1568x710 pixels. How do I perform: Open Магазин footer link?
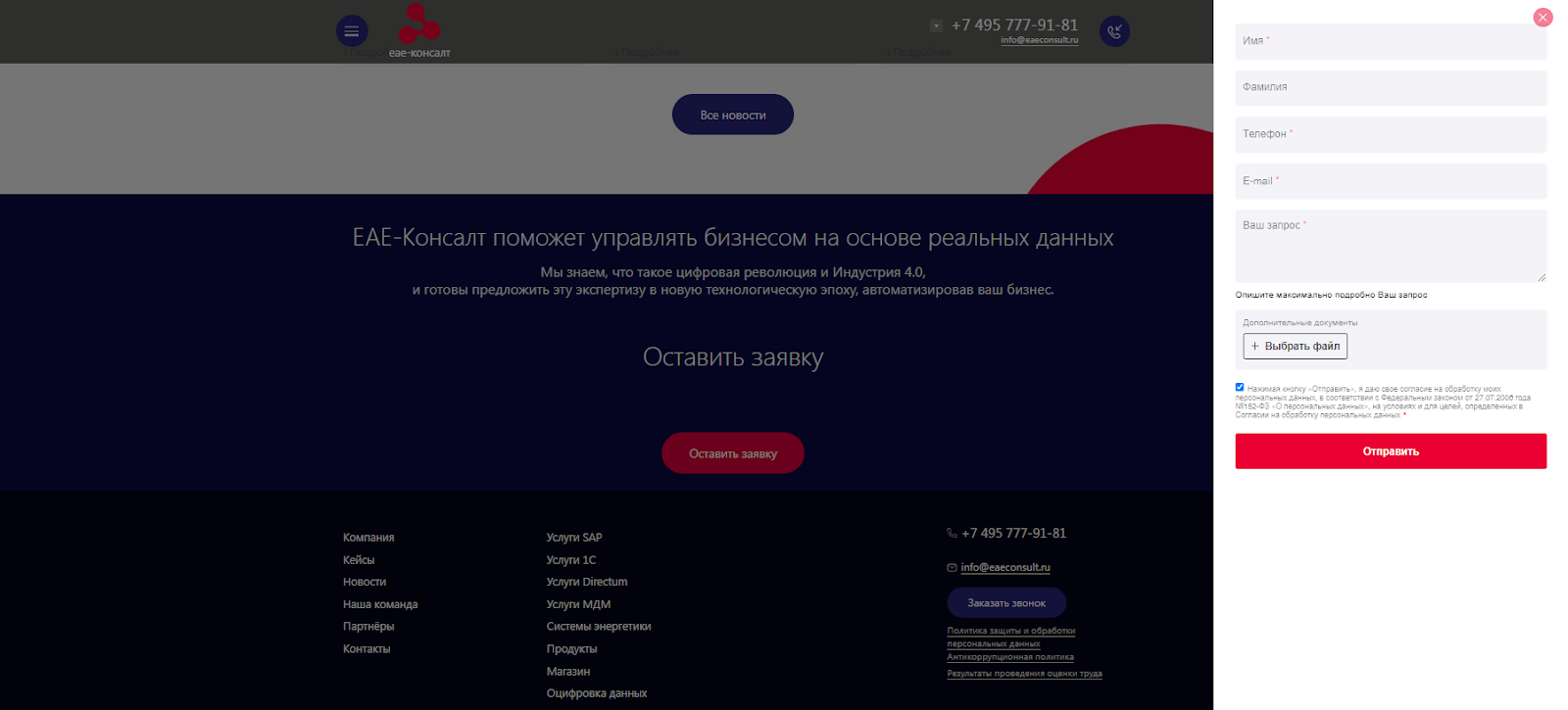(x=568, y=672)
